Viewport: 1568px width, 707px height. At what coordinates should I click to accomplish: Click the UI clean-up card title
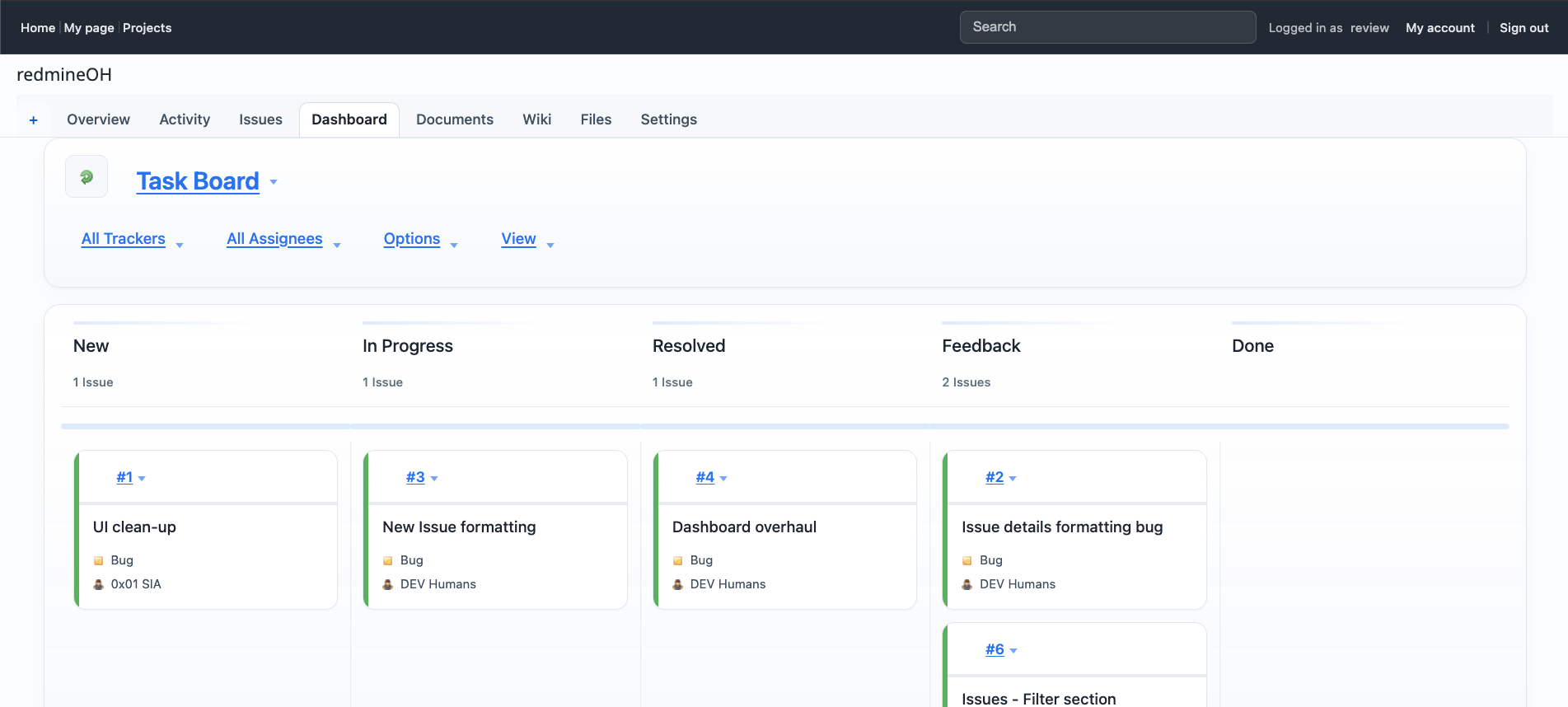pos(134,527)
